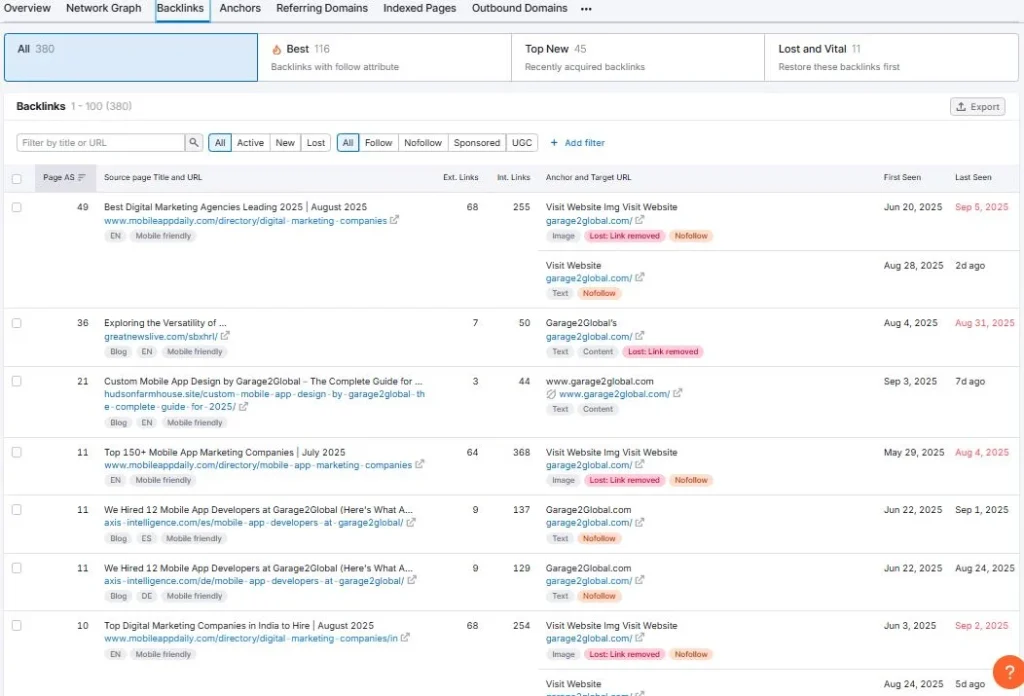
Task: Open external link icon for axis-intelligence.com/de URL
Action: [x=411, y=580]
